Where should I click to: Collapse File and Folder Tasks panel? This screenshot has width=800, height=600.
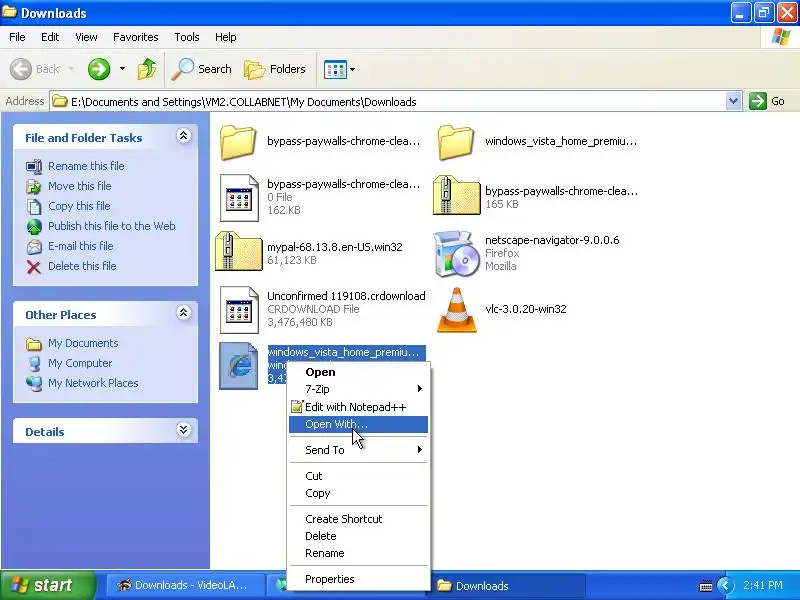(x=184, y=136)
